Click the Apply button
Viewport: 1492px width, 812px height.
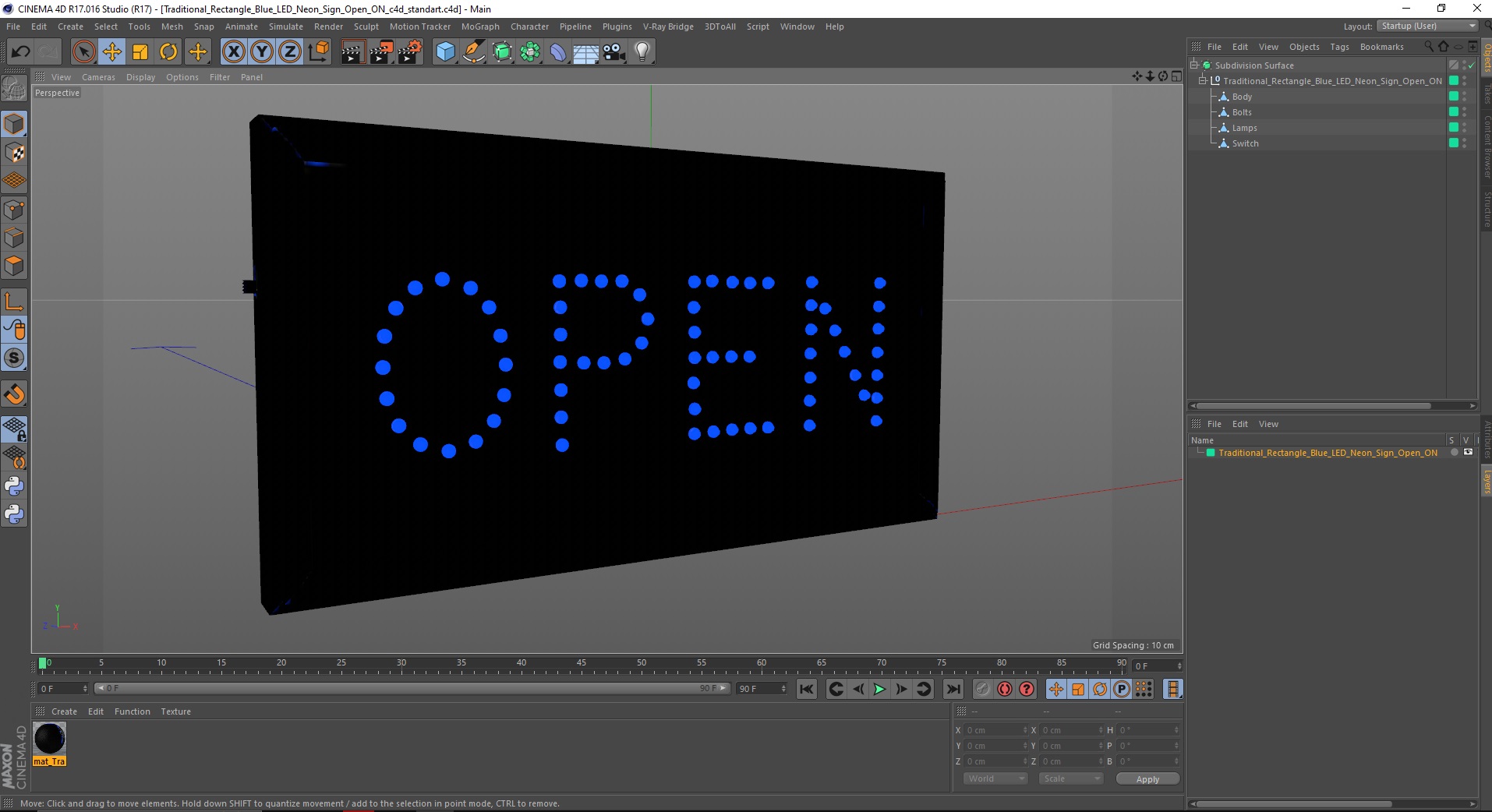(1147, 779)
